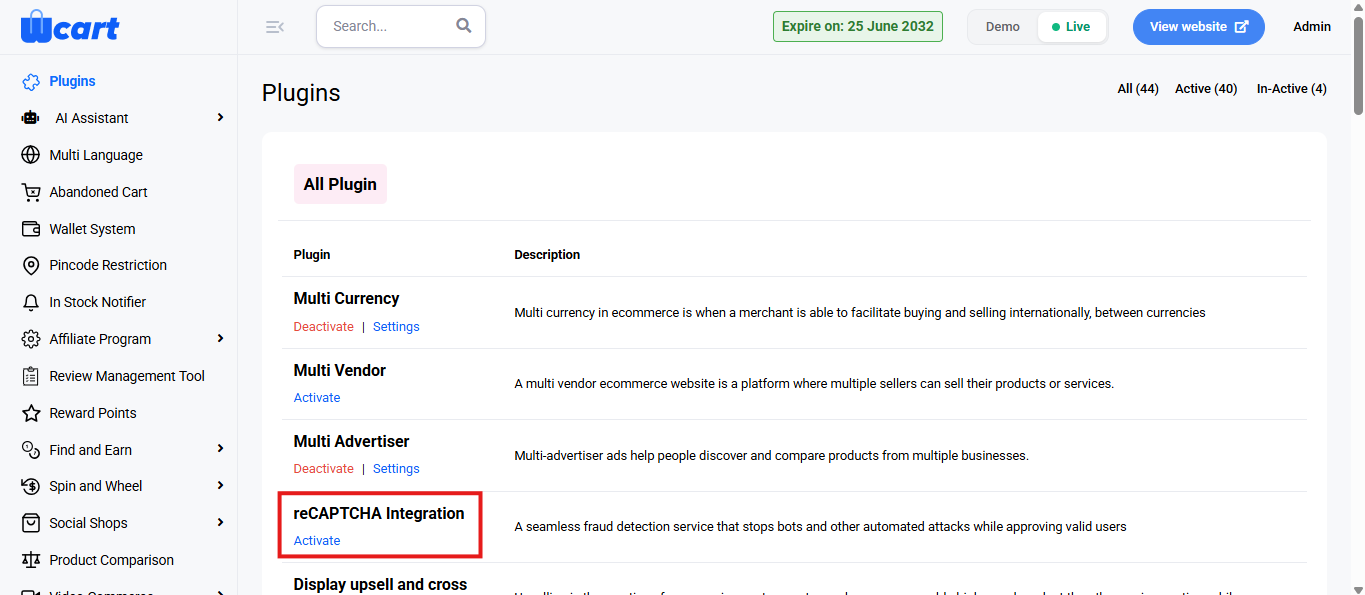Expand the Social Shops submenu arrow
Viewport: 1365px width, 595px height.
tap(220, 523)
